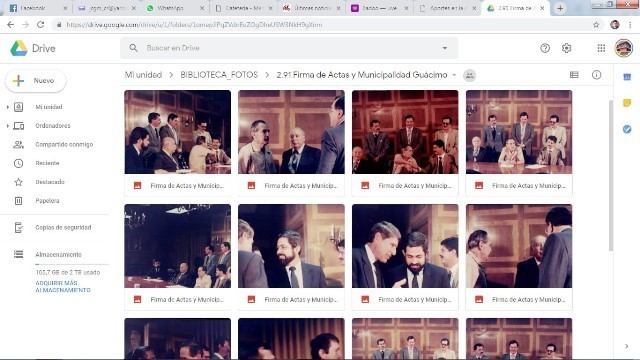Open Keep notes icon in side panel

click(627, 103)
